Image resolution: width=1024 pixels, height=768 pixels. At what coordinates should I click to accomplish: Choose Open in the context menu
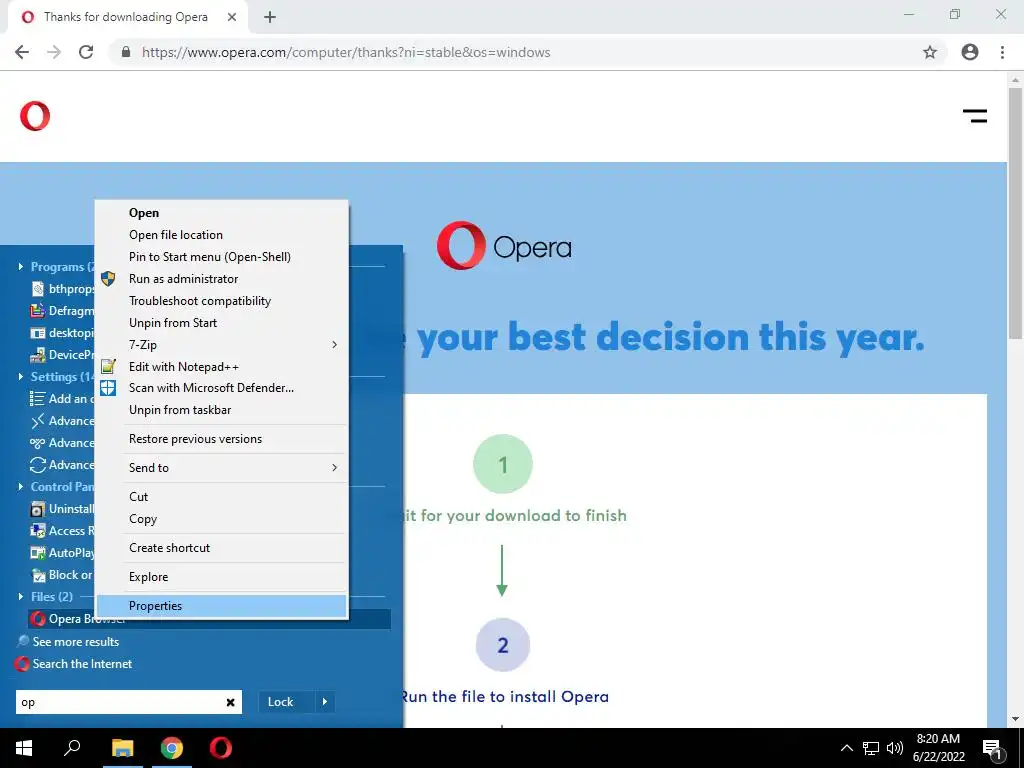222,213
